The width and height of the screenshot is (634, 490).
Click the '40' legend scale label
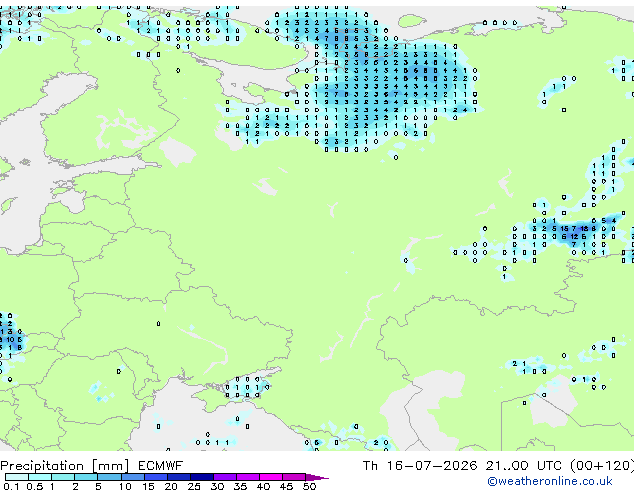tap(263, 486)
